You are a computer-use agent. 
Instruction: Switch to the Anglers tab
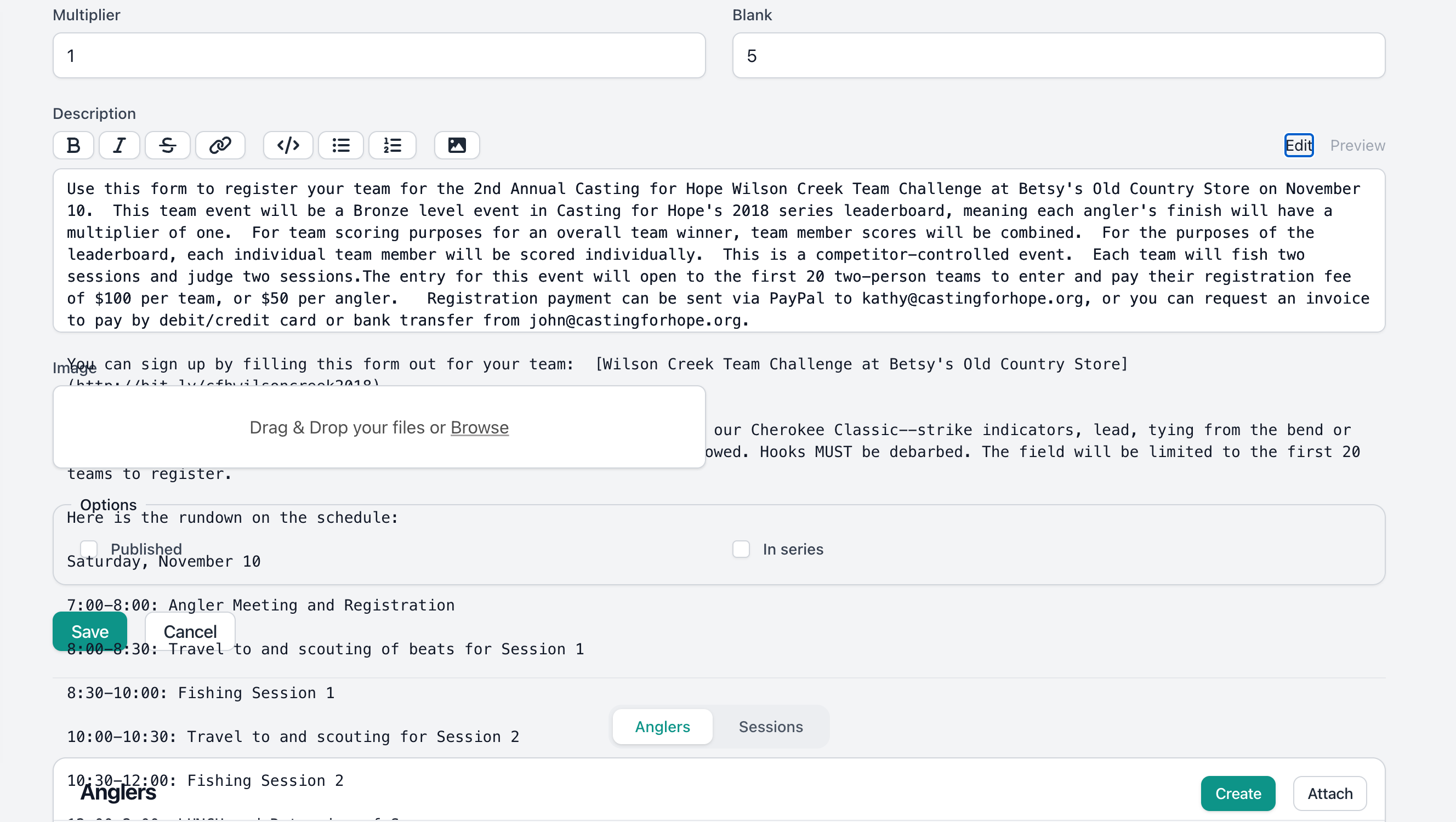662,727
